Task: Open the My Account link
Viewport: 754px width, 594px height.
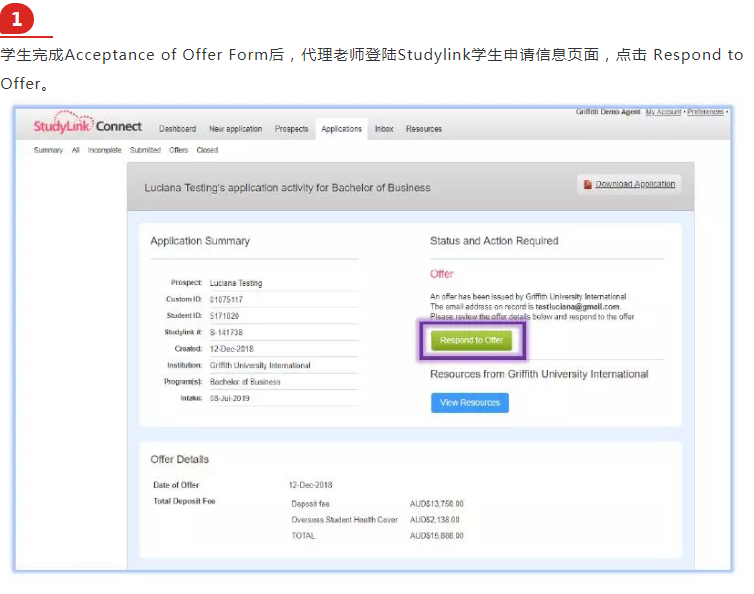Action: (663, 112)
